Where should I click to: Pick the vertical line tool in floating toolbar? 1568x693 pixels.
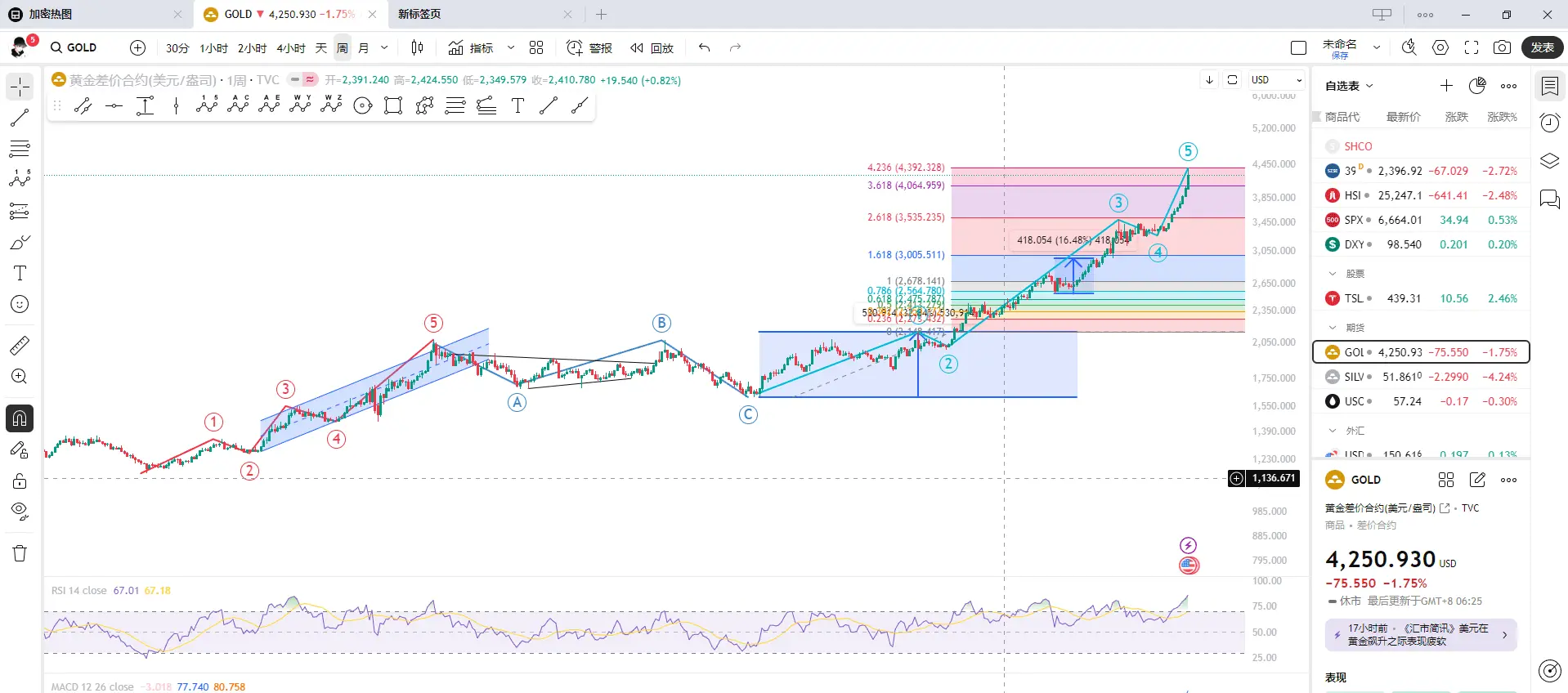tap(176, 105)
